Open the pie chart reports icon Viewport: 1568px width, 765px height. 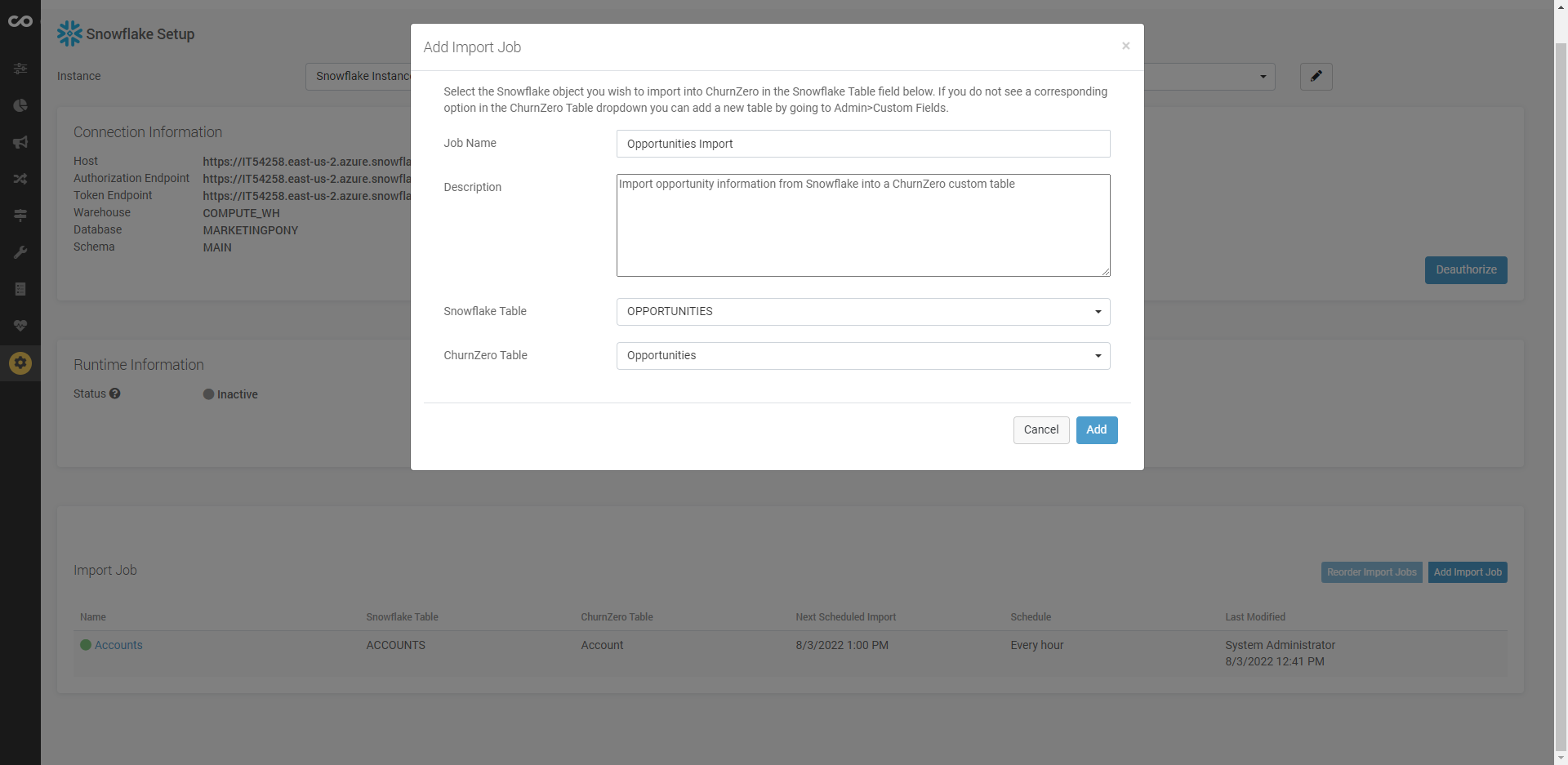[x=20, y=105]
